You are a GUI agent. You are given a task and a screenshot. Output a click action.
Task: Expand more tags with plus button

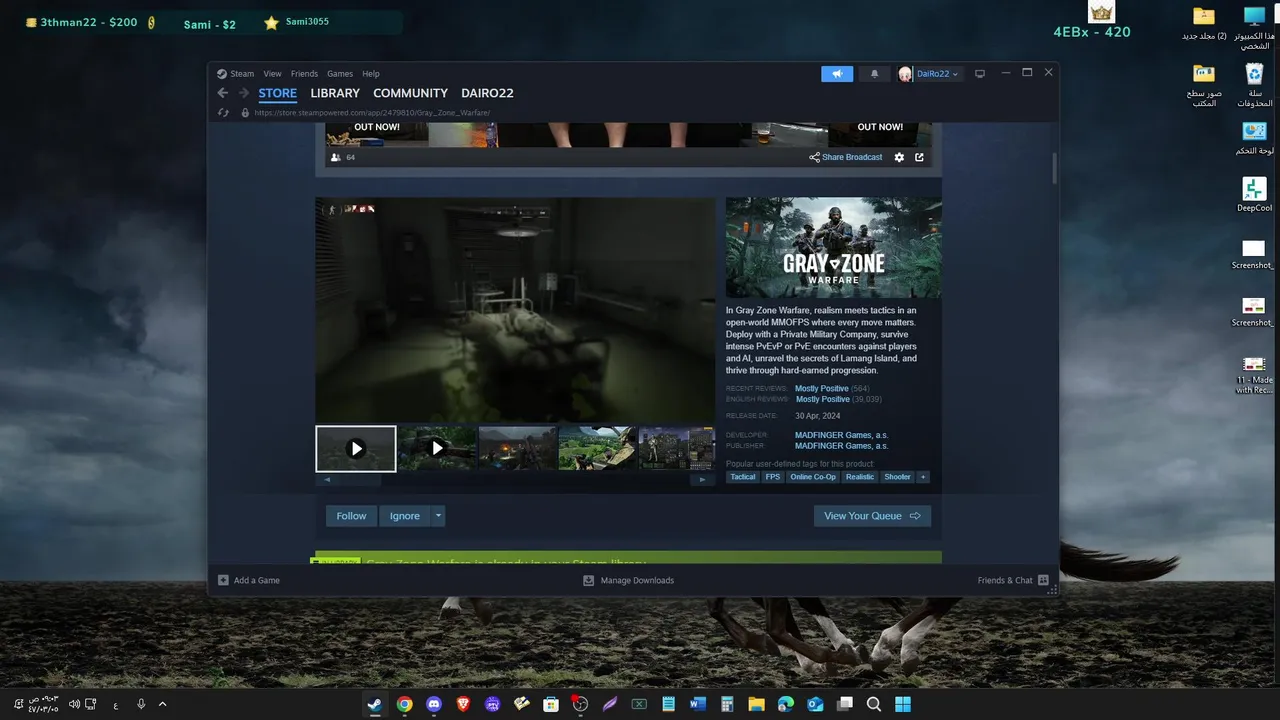(x=923, y=477)
